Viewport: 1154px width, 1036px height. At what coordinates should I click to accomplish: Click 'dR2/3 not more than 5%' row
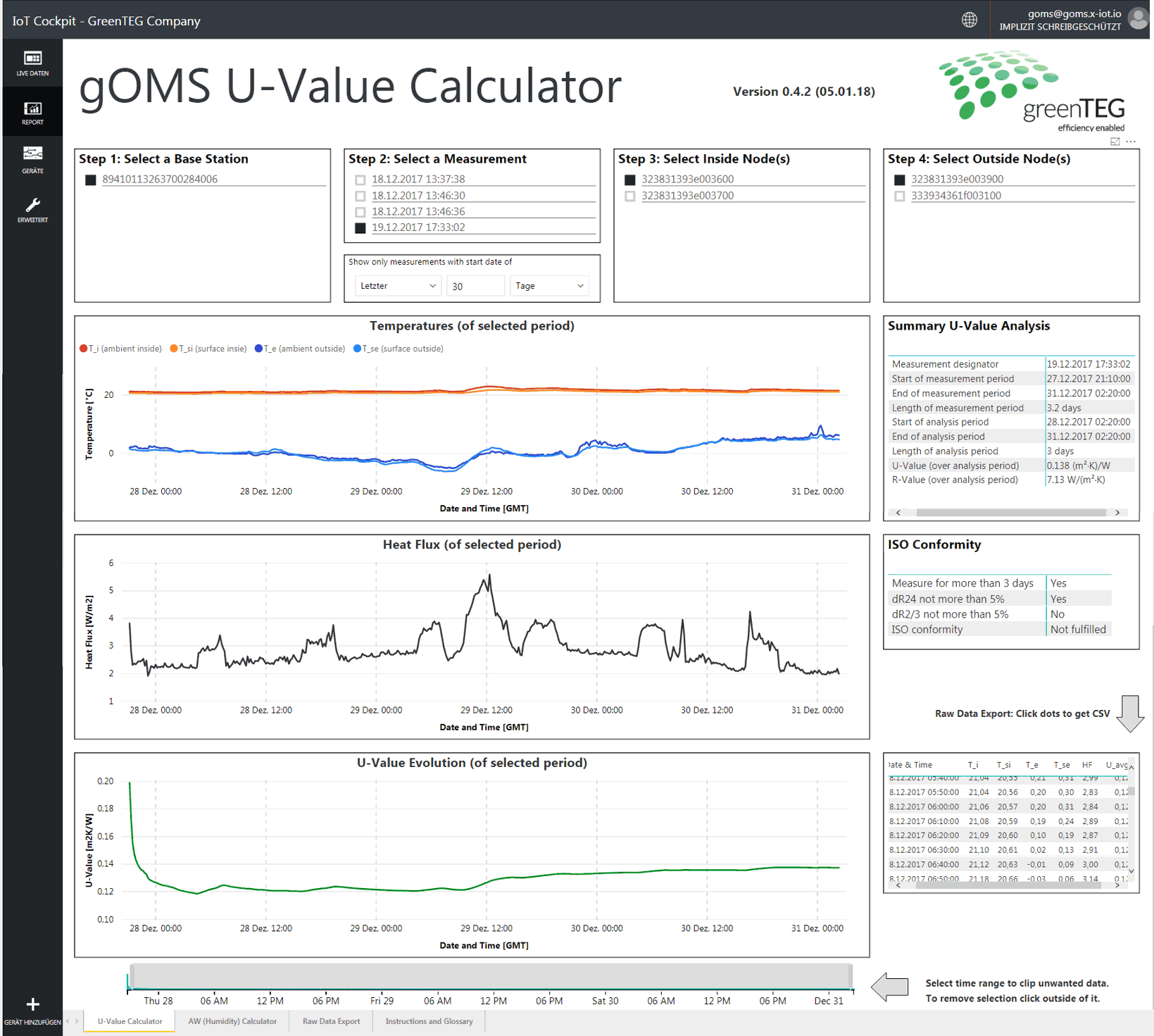[x=1000, y=614]
